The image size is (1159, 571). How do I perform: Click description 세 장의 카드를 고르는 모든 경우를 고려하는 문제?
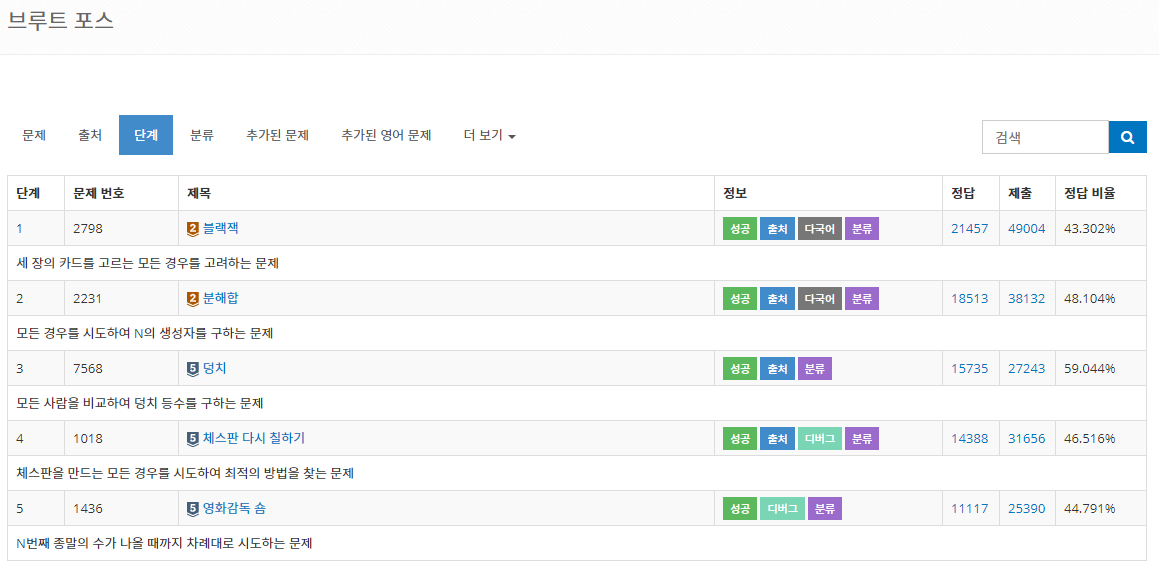[147, 263]
